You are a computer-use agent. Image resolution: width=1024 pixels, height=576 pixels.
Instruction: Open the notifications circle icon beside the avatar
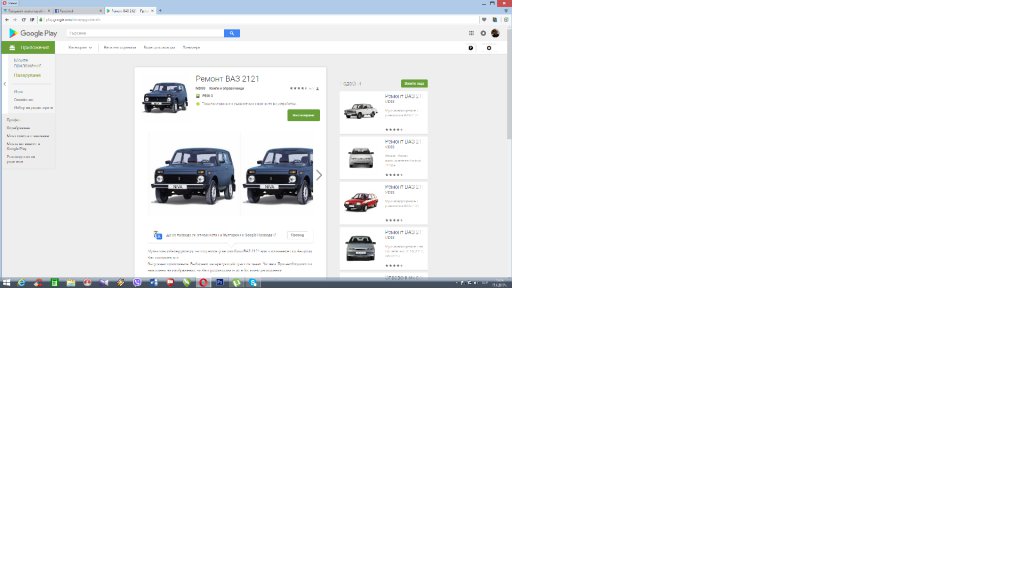(x=483, y=33)
